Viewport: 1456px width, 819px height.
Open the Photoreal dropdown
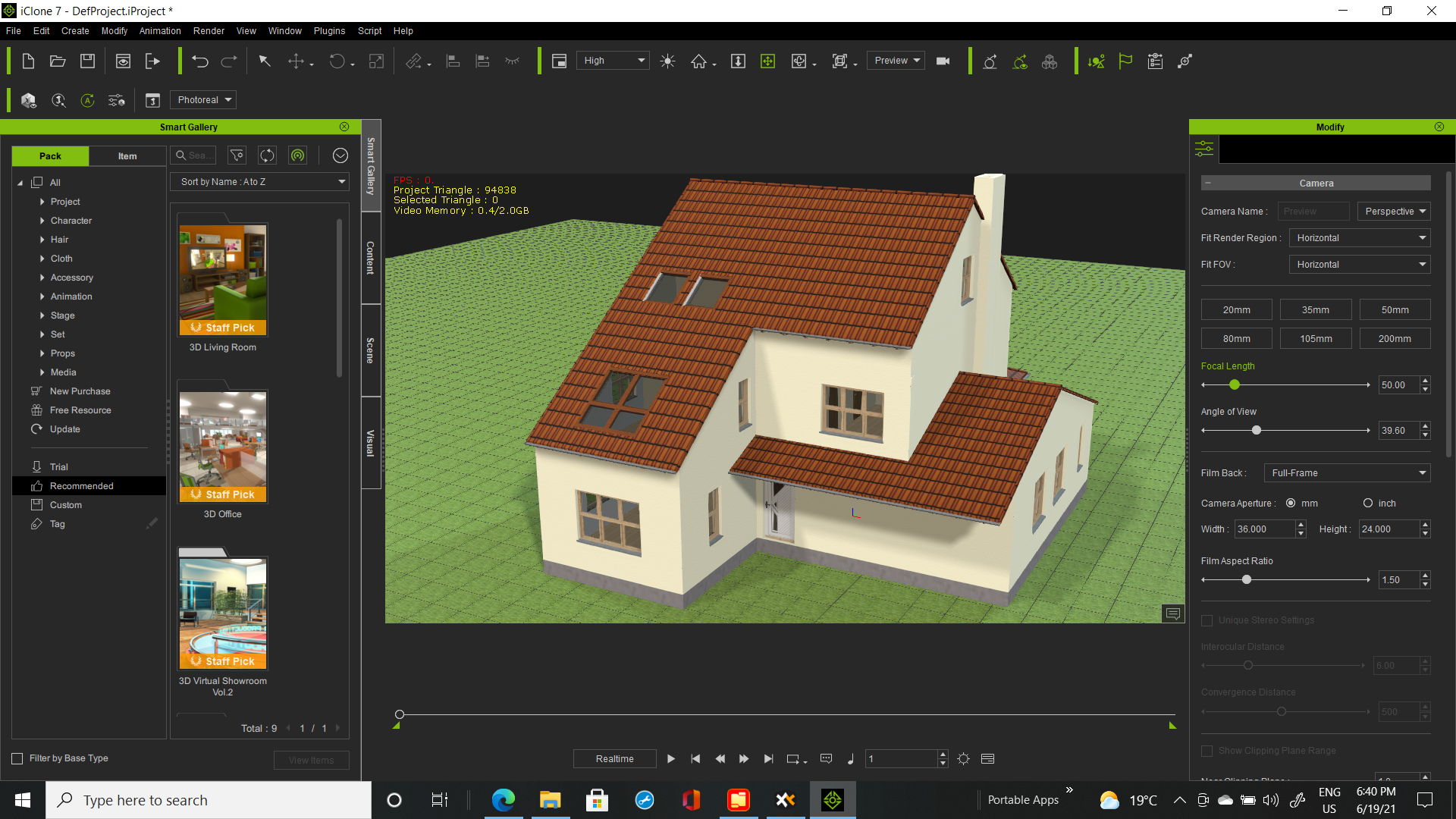(203, 100)
